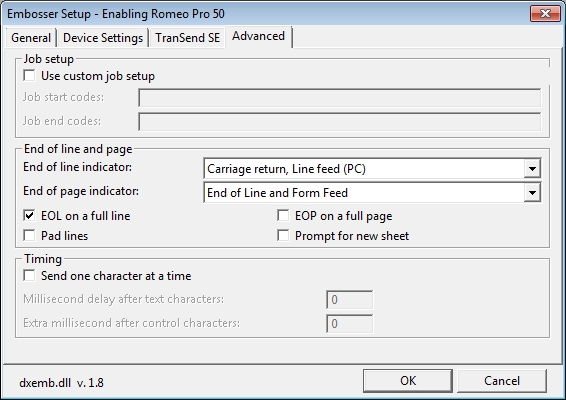Click the Timing group label
The height and width of the screenshot is (400, 566).
click(x=43, y=259)
